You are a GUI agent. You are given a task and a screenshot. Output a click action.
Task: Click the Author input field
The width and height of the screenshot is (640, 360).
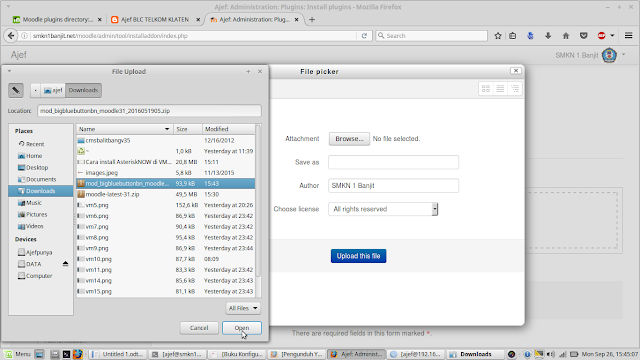393,186
